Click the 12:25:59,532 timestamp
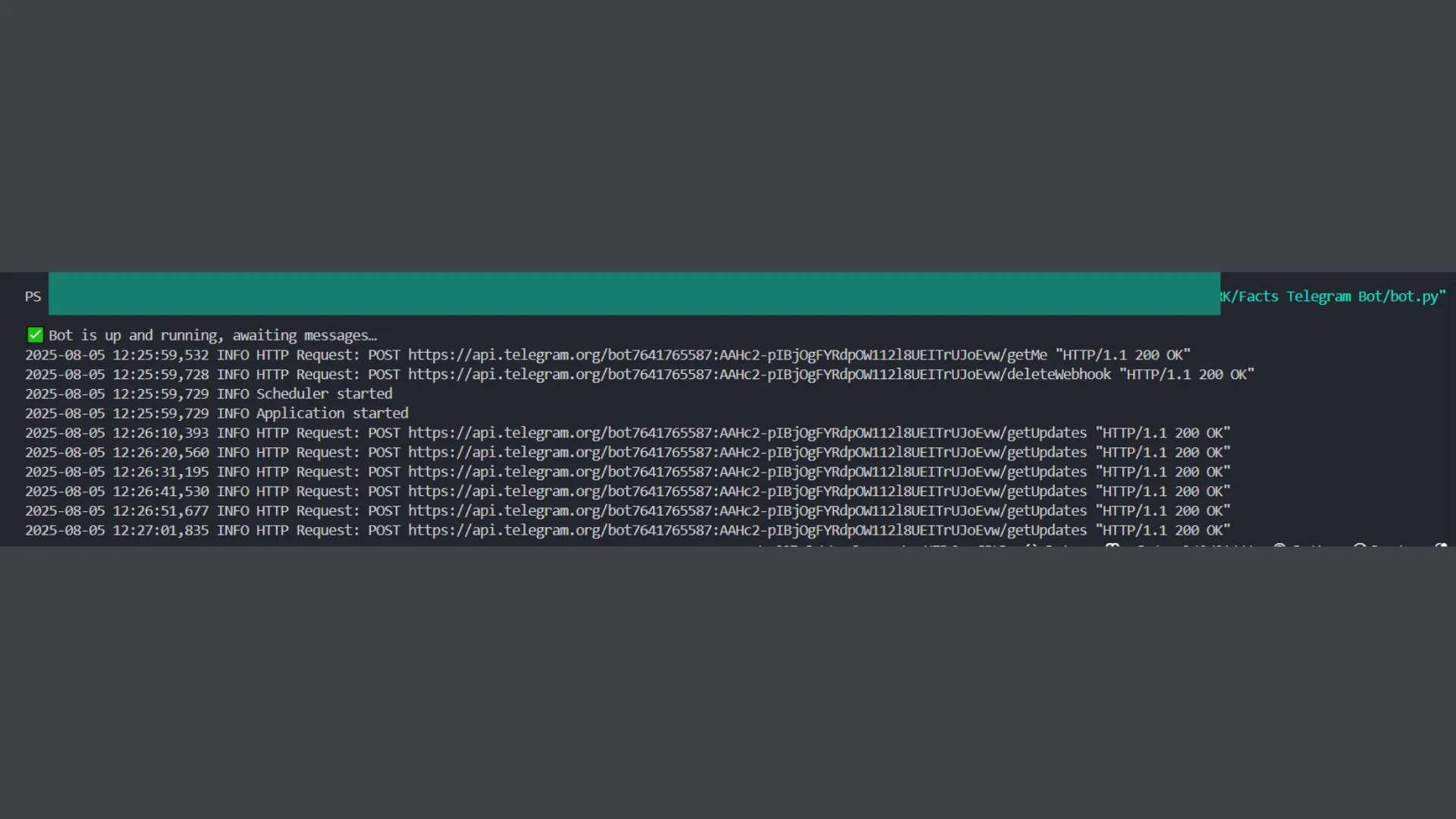The width and height of the screenshot is (1456, 819). click(160, 355)
